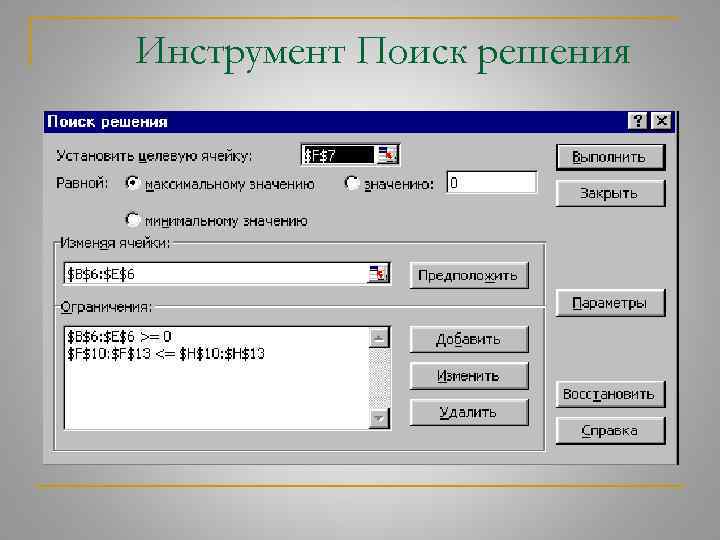Select constraint $F$10:$F$13 <= $H$10:$H$13
Viewport: 720px width, 540px height.
point(166,354)
